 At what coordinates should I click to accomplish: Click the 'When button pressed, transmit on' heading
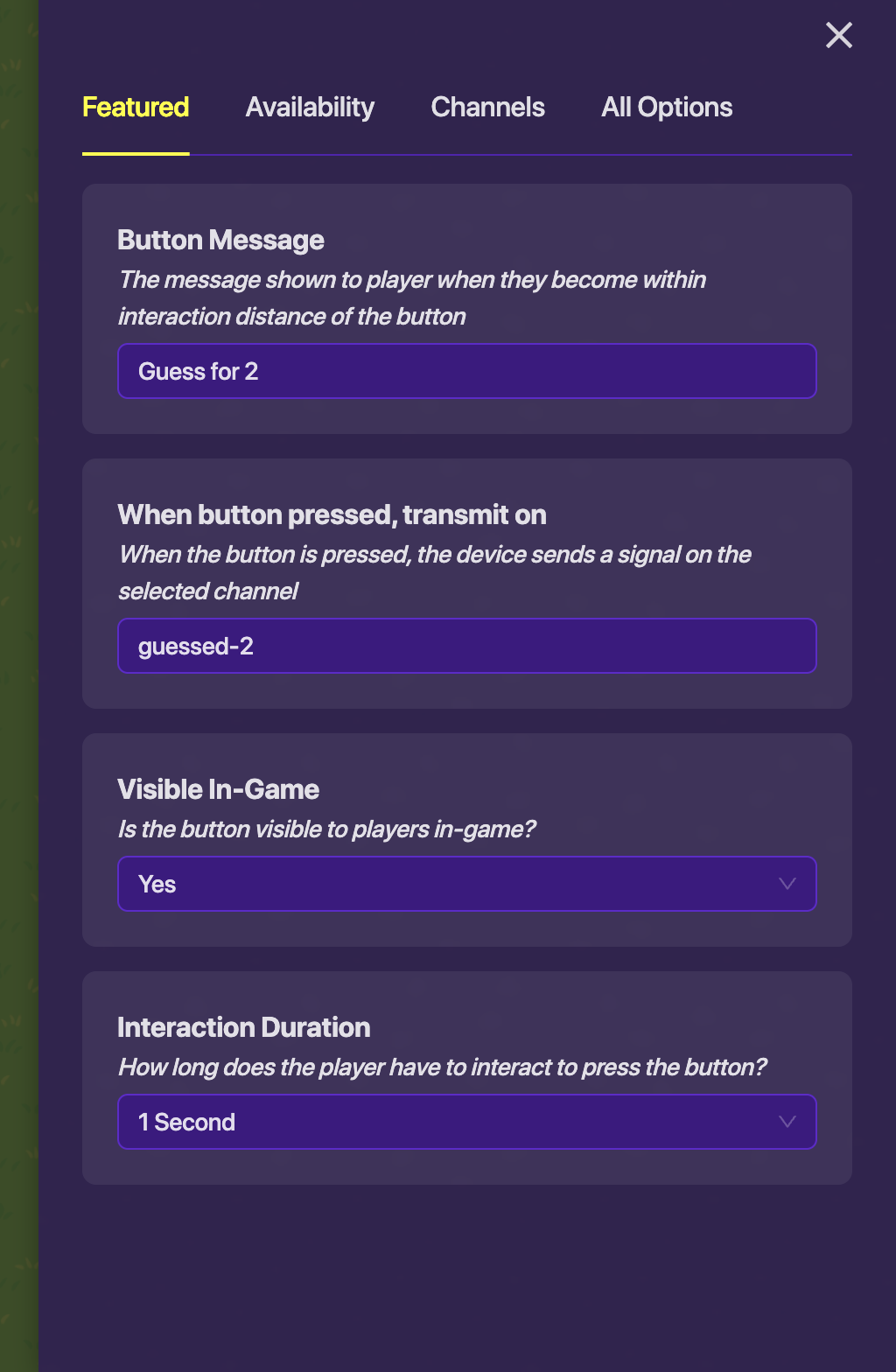pos(332,514)
